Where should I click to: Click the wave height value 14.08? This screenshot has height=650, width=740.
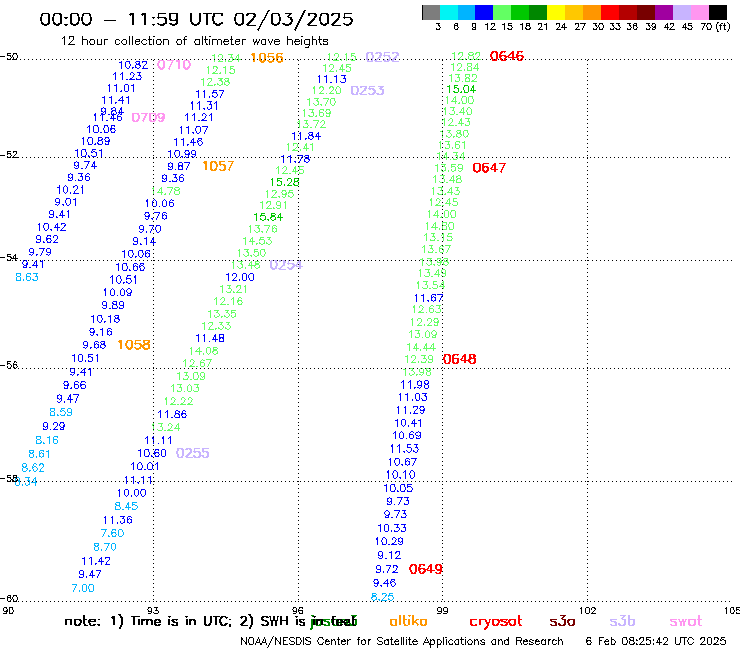(x=203, y=351)
